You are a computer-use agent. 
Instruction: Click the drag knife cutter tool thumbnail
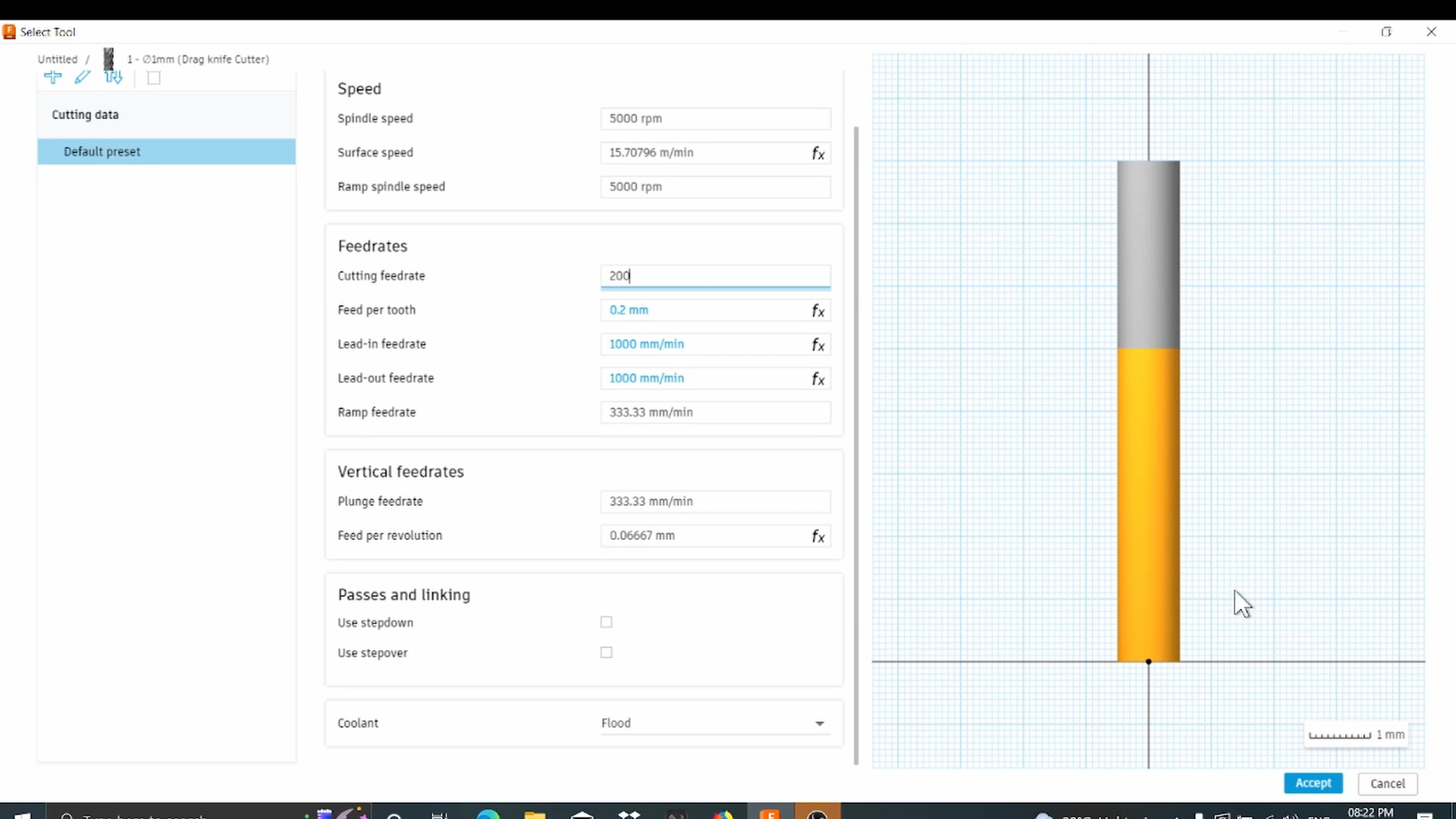108,59
